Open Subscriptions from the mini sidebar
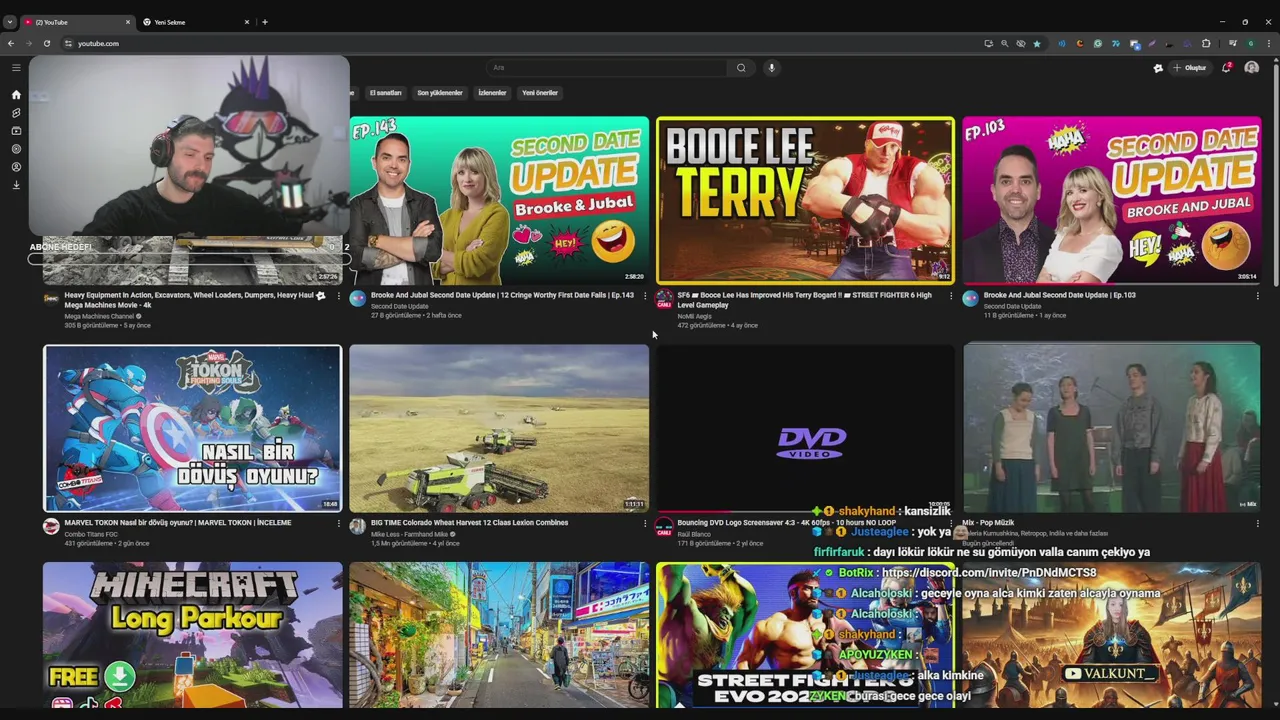Image resolution: width=1280 pixels, height=720 pixels. pos(16,131)
